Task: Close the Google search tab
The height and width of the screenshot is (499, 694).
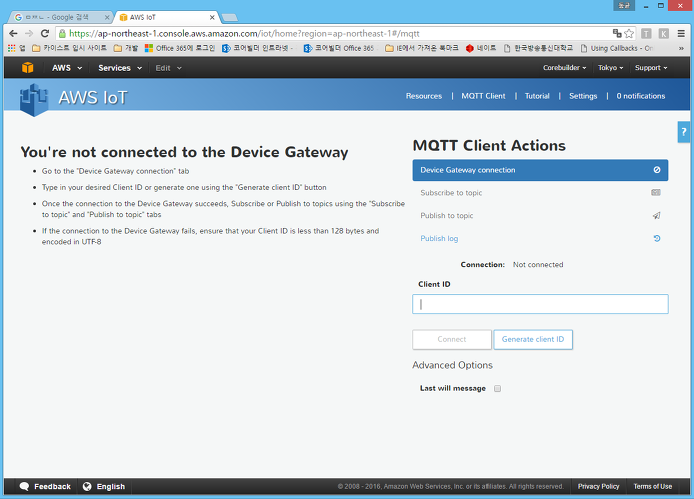Action: (x=107, y=17)
